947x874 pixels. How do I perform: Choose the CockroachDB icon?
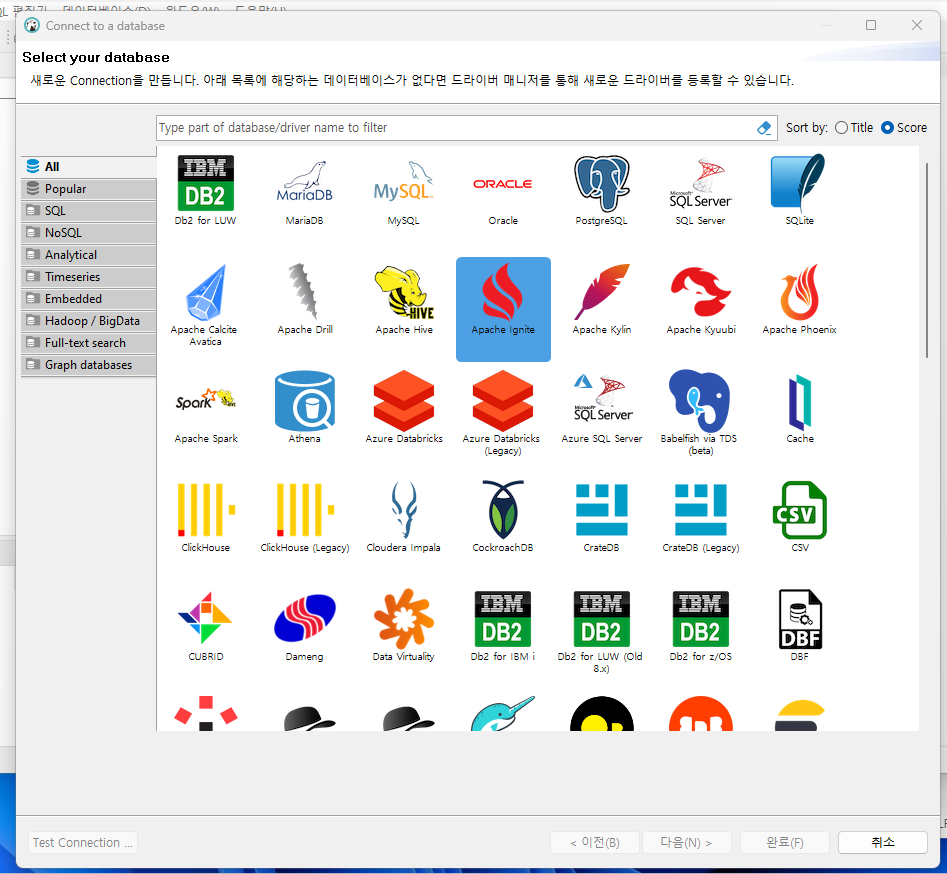tap(502, 510)
